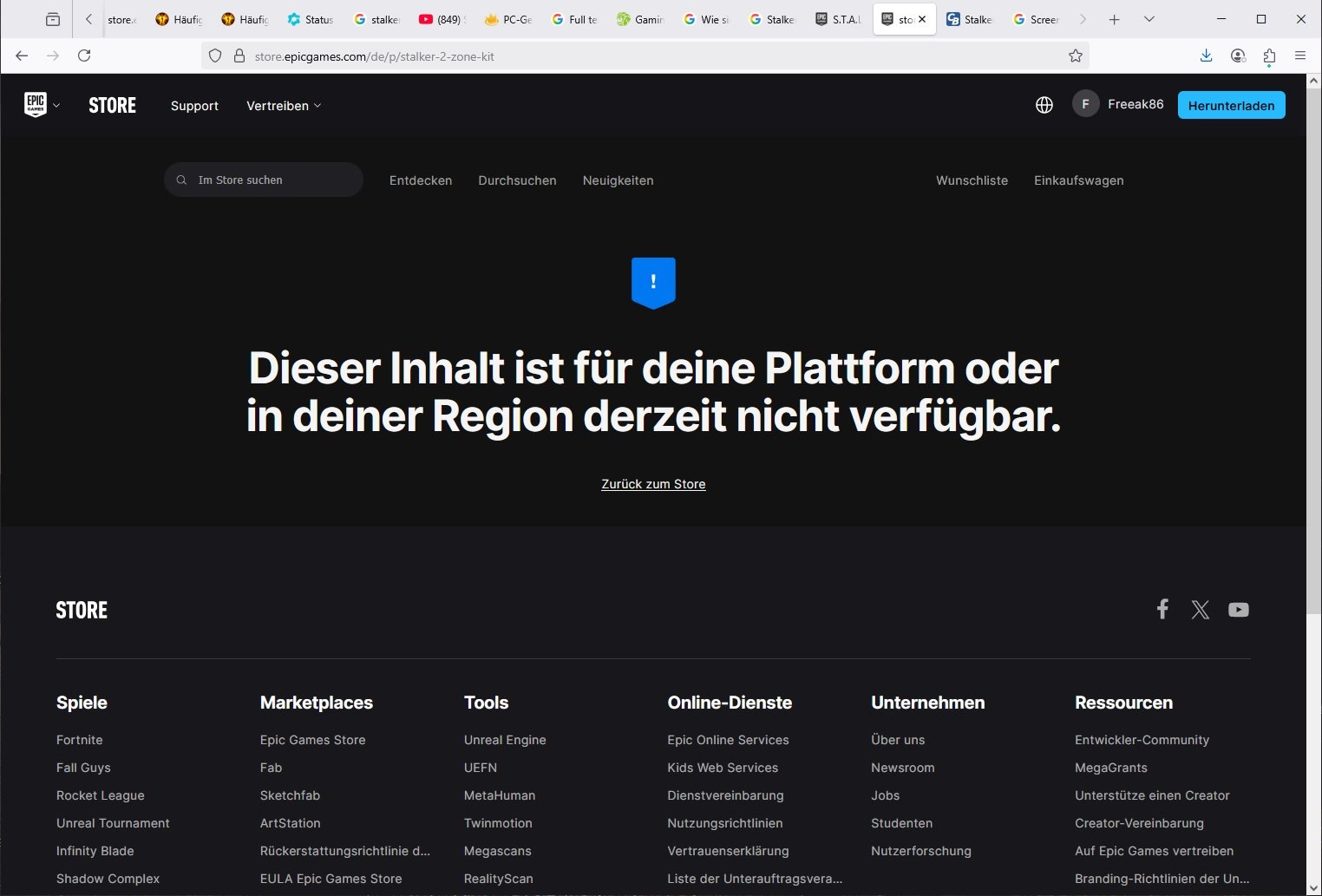Open the Kids Web Services link
This screenshot has width=1322, height=896.
coord(723,768)
